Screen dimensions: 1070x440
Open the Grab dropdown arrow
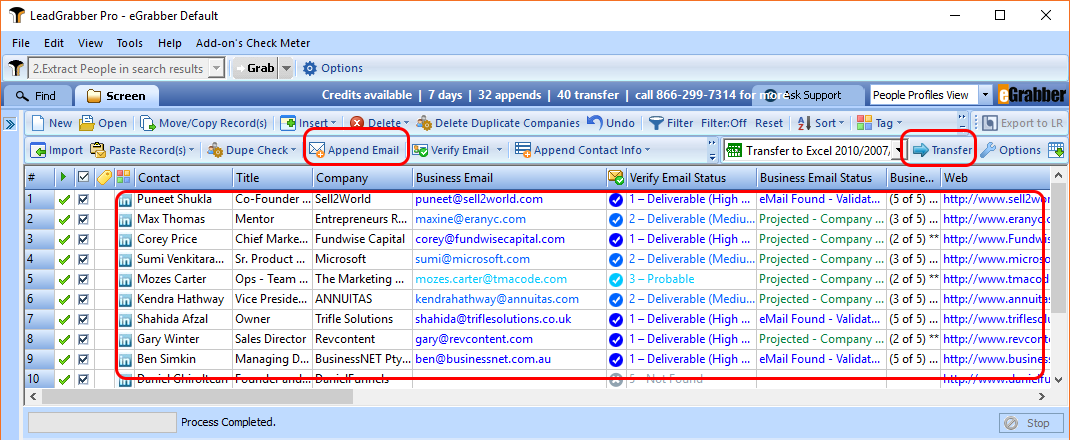(286, 68)
